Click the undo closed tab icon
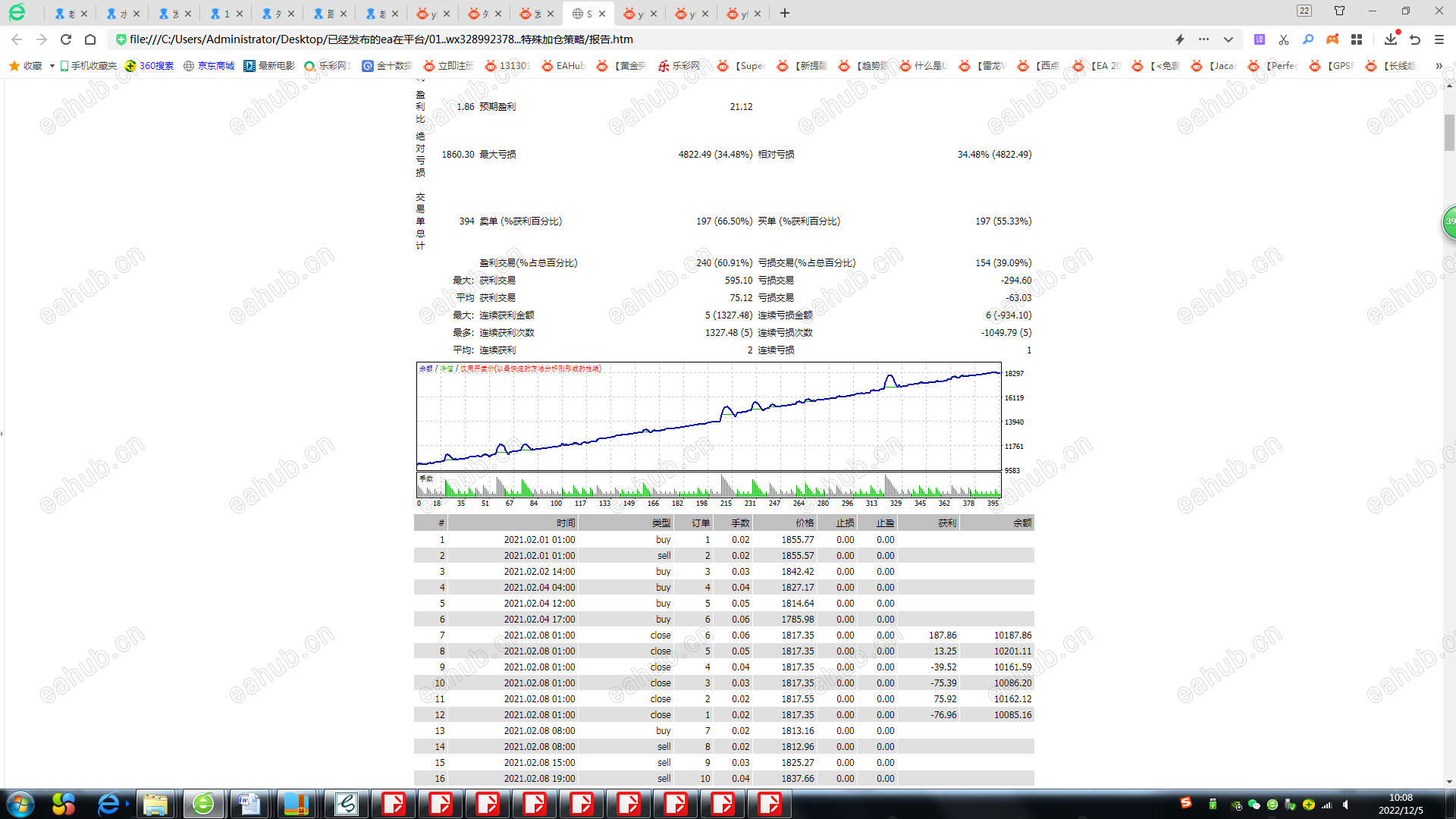Screen dimensions: 1456x819 (x=1415, y=39)
